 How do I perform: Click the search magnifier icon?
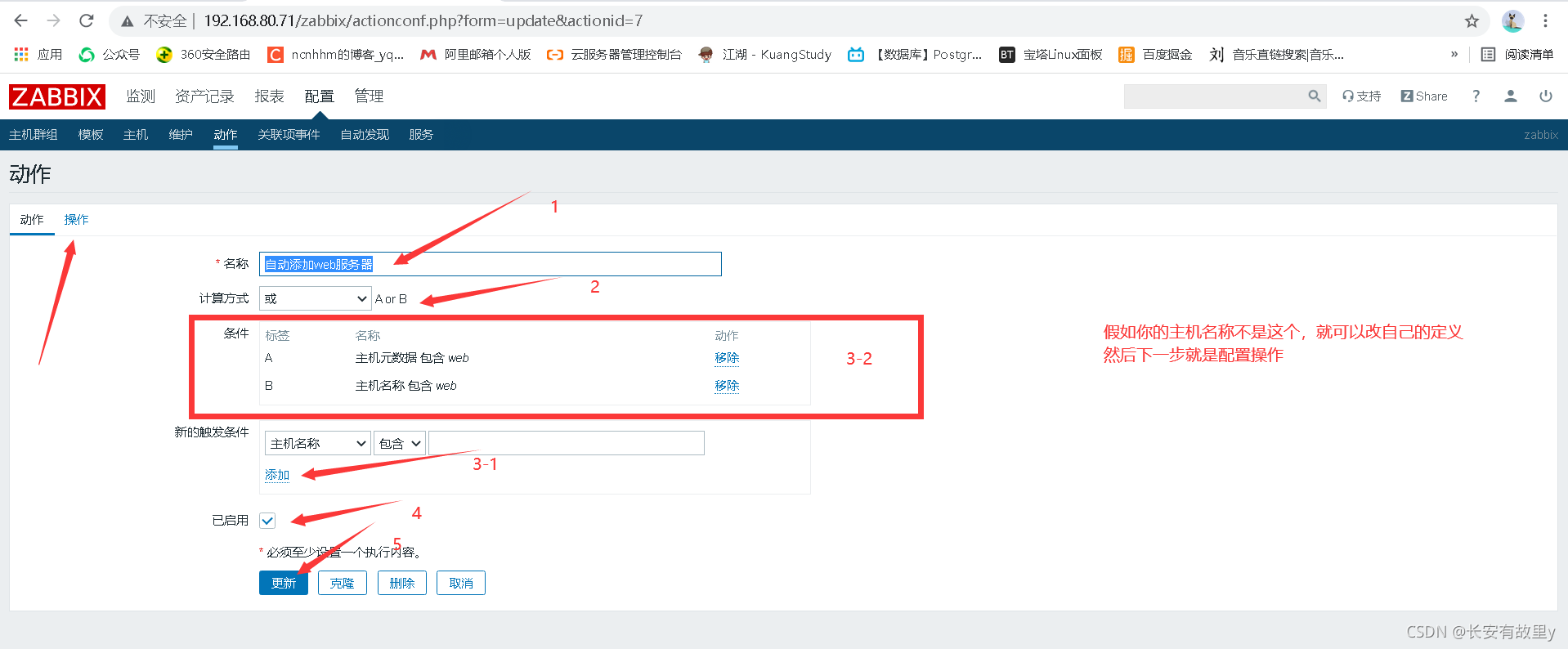click(1314, 96)
